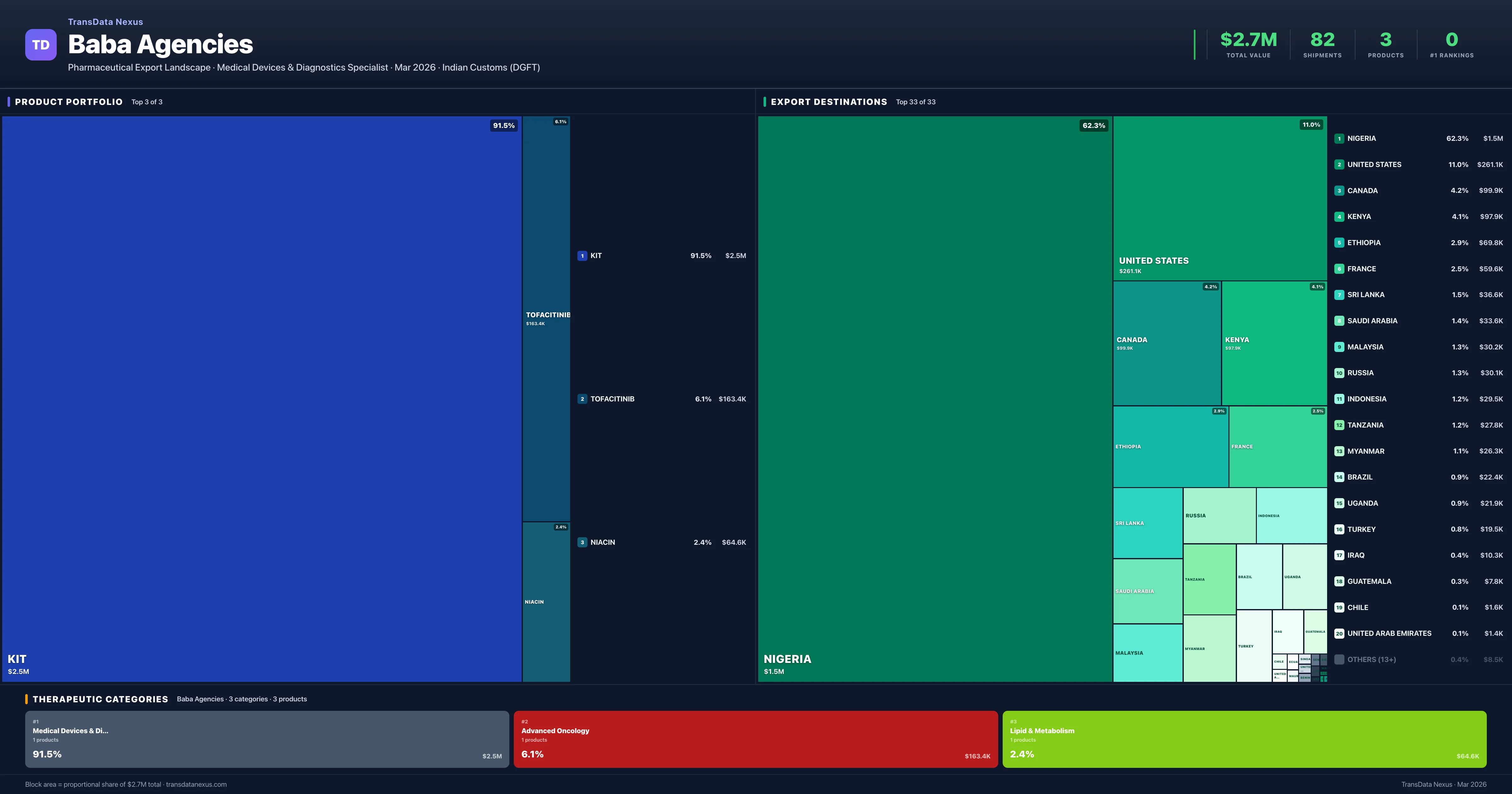Select the NIGERIA block in the treemap

tap(933, 399)
